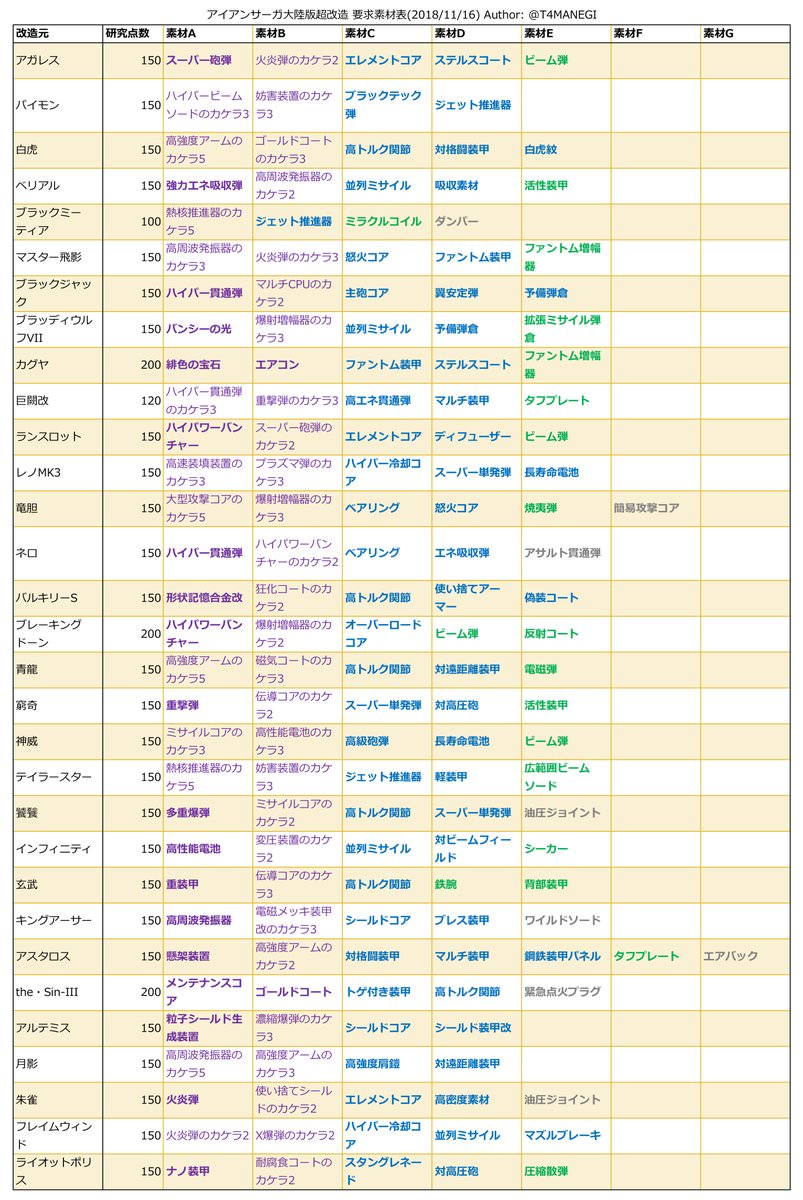Image resolution: width=803 pixels, height=1200 pixels.
Task: Select the エアバック cell in アスタロス row
Action: pos(730,956)
